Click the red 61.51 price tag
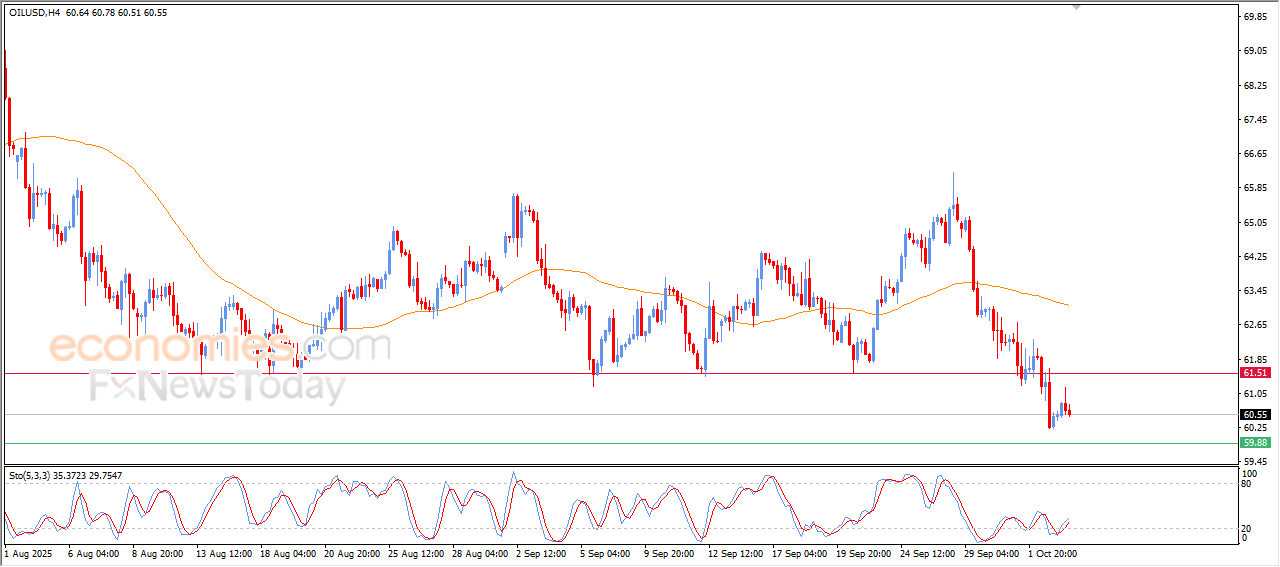 [x=1254, y=372]
